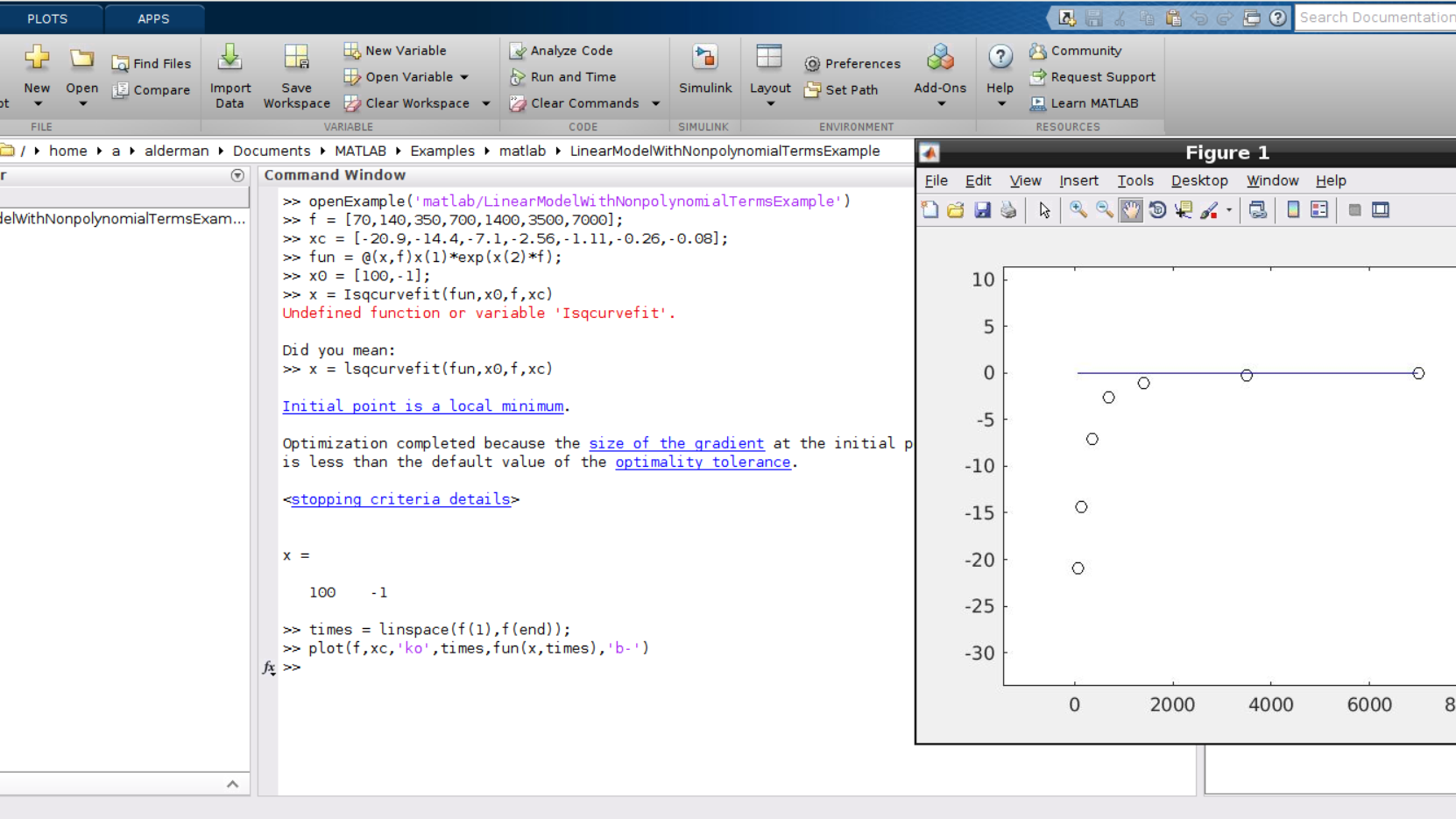Click the Search Documentation field
The width and height of the screenshot is (1456, 819).
click(1375, 18)
